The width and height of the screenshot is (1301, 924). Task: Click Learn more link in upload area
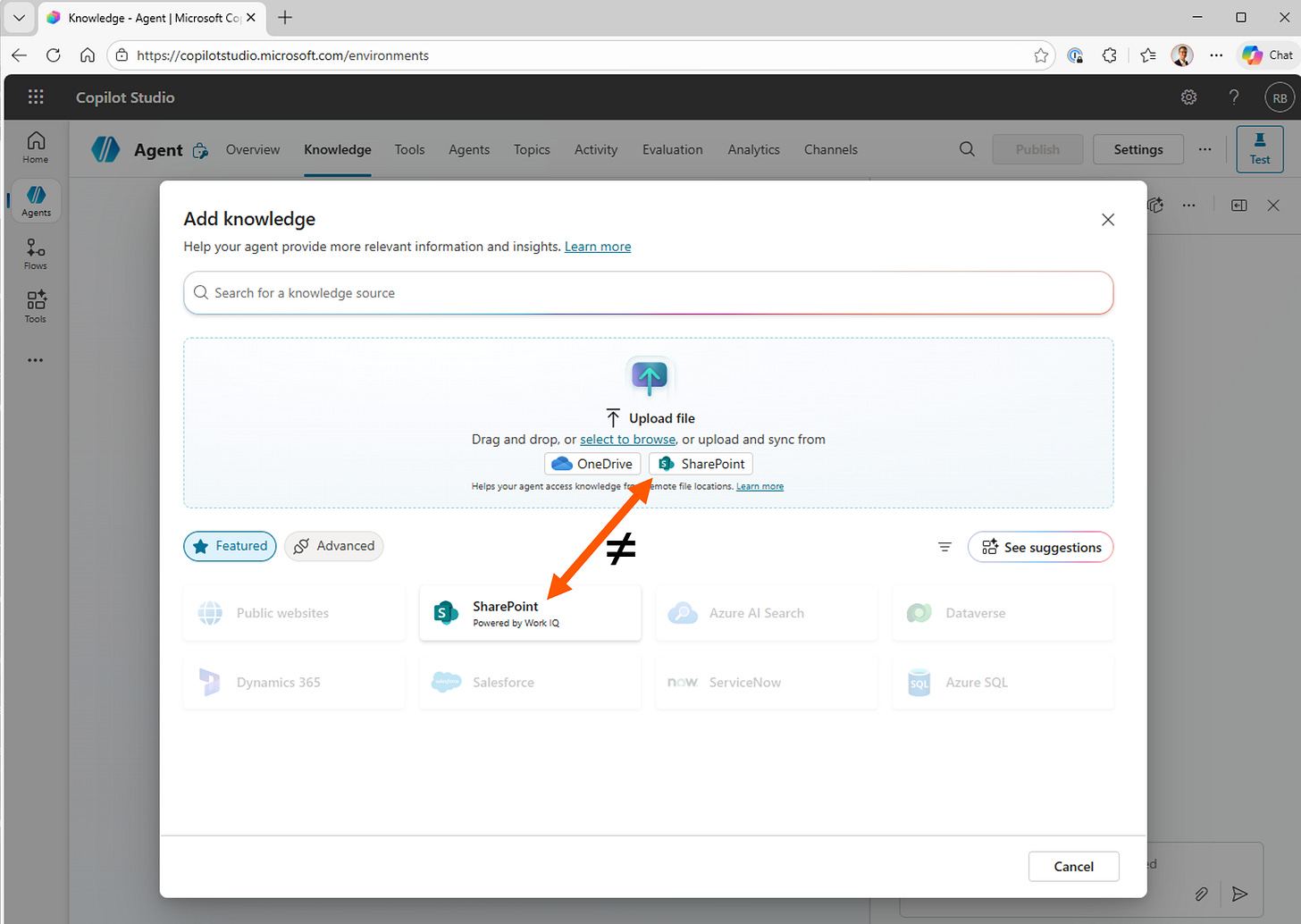point(760,486)
